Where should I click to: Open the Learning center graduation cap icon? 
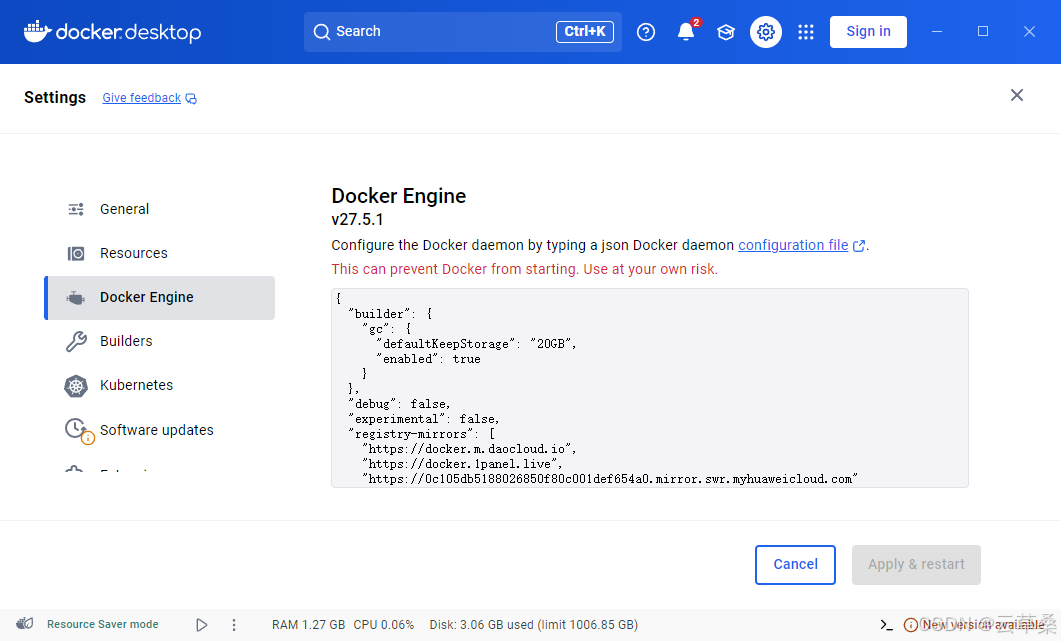point(726,32)
